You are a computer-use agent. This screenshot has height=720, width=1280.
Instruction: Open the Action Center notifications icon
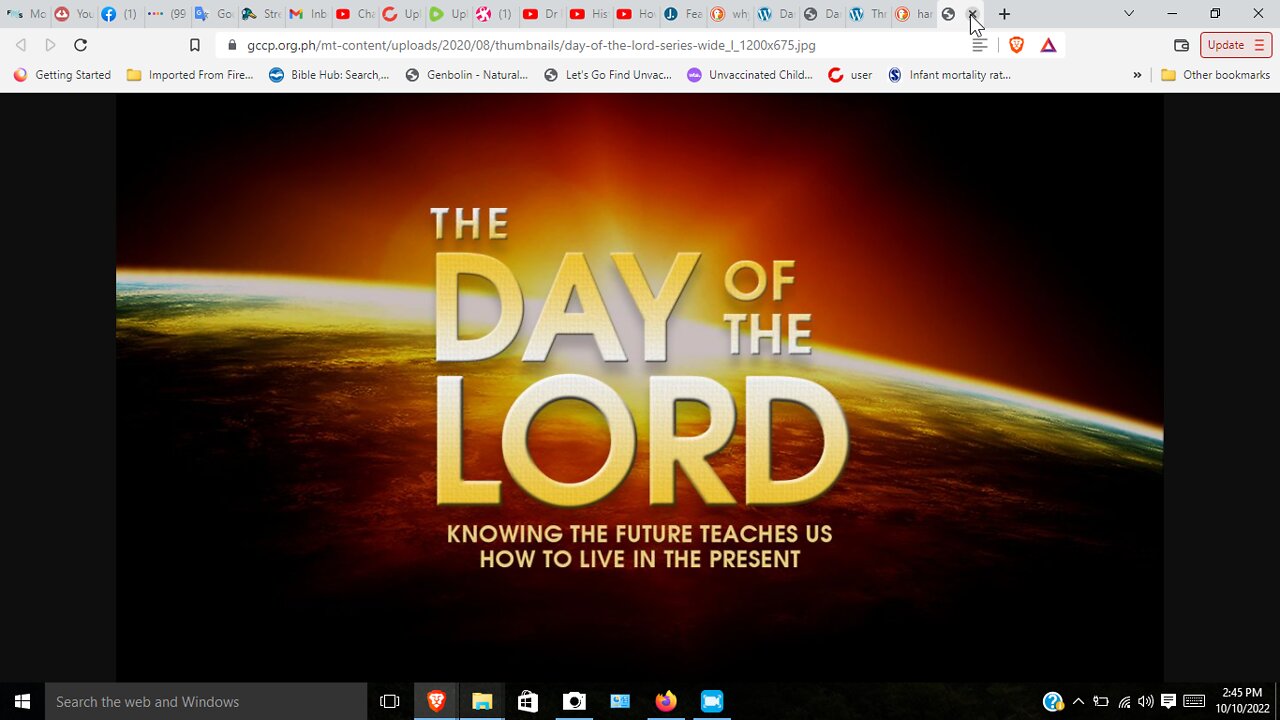click(x=1168, y=701)
